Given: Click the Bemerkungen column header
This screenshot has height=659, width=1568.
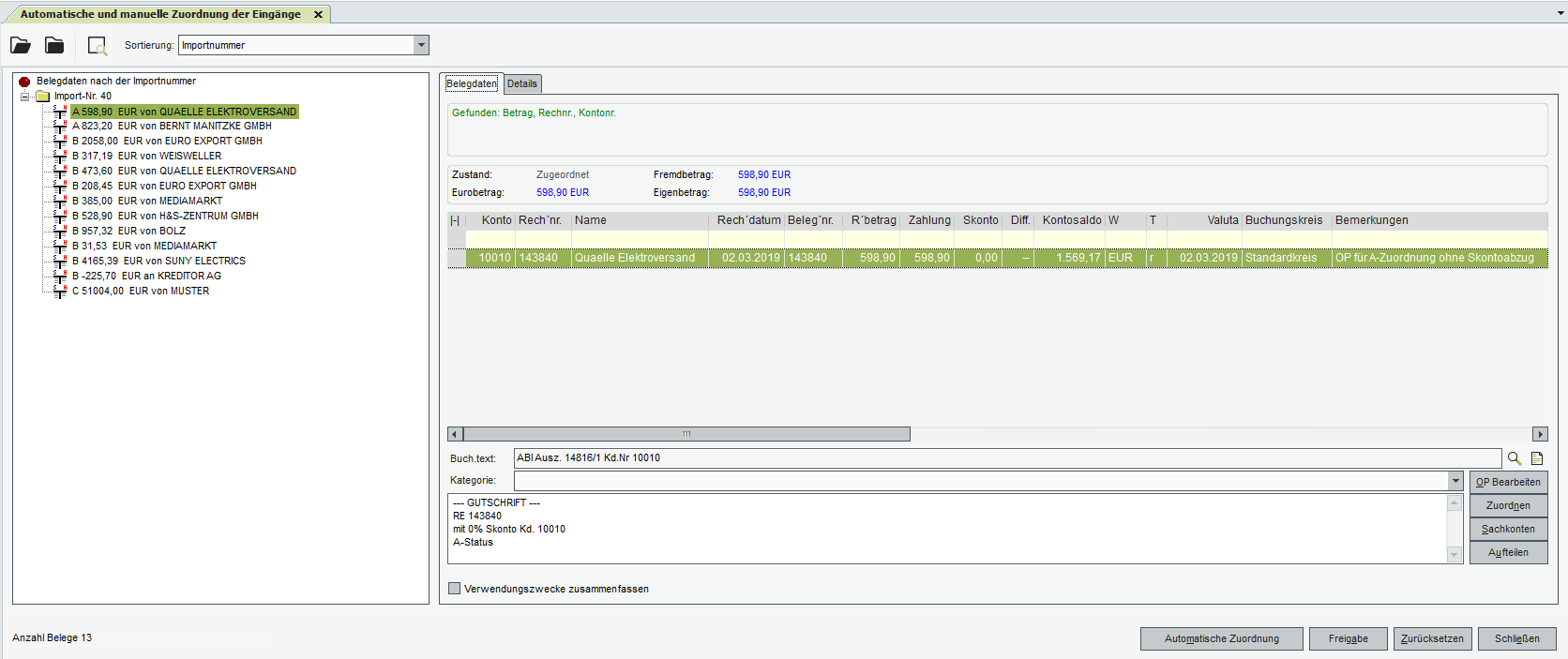Looking at the screenshot, I should 1440,220.
